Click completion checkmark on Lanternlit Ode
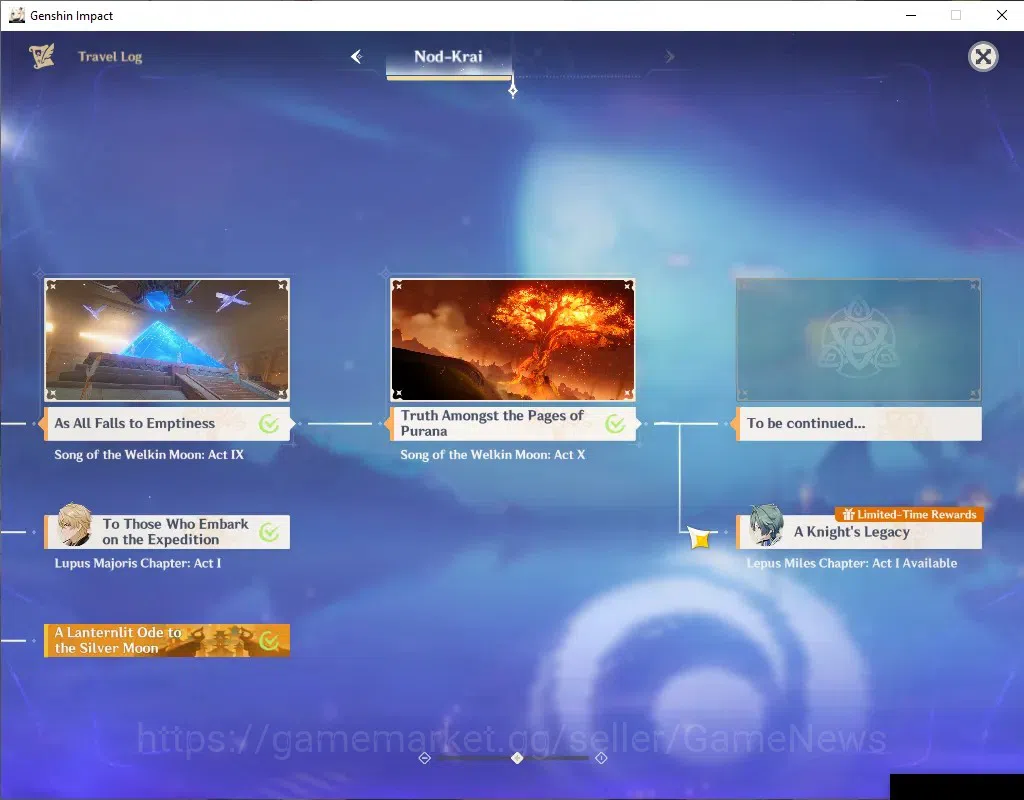The image size is (1024, 800). coord(268,641)
